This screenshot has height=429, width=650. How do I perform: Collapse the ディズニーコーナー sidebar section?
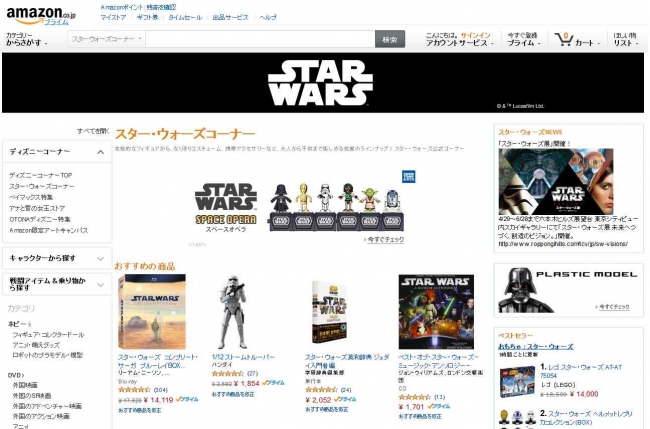tap(100, 152)
